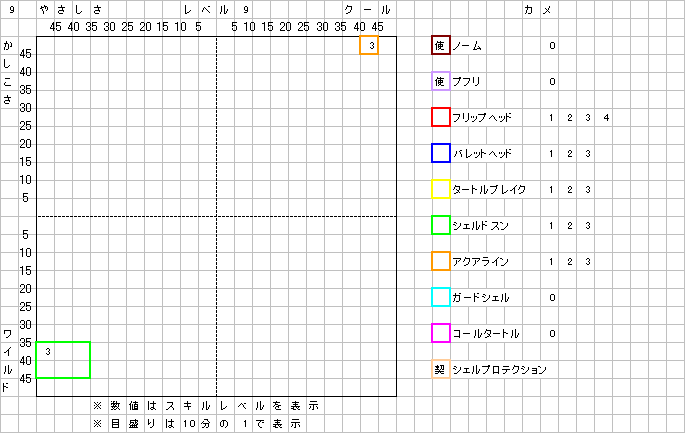Click level 3 in the タートルブレイク row
The image size is (685, 433).
(x=588, y=190)
